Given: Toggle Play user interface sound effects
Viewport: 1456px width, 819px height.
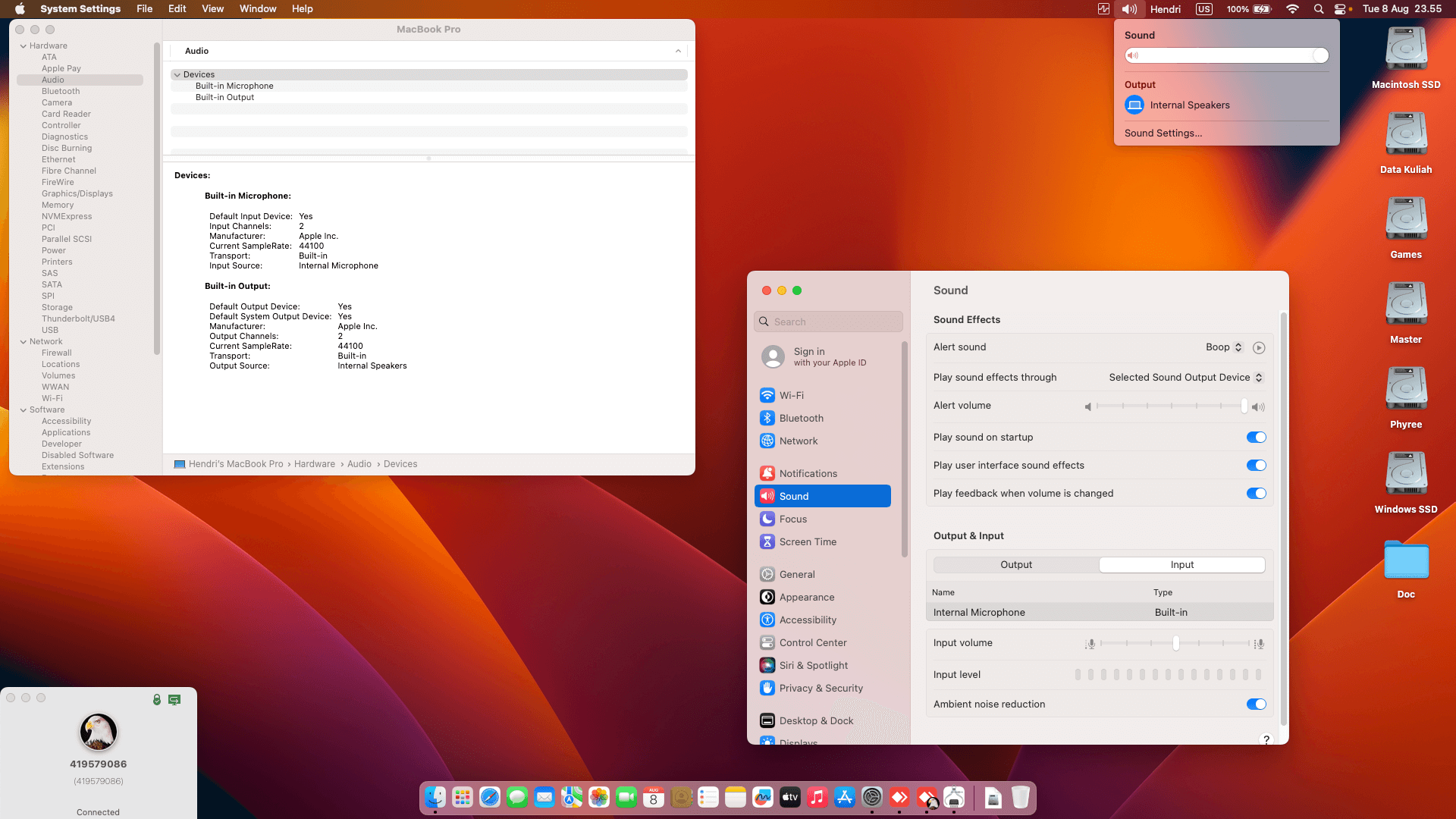Looking at the screenshot, I should coord(1257,466).
